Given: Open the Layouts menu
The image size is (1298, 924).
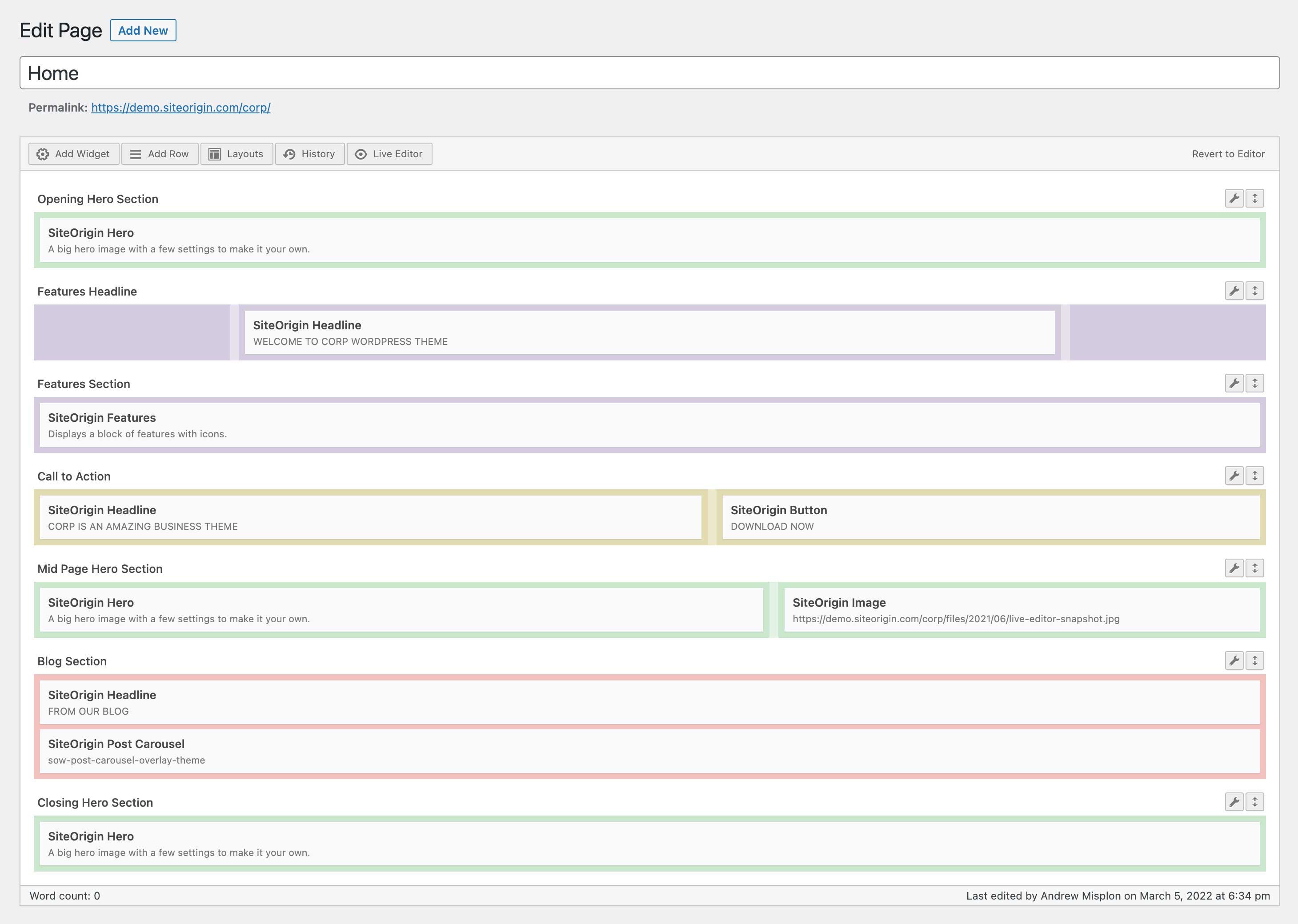Looking at the screenshot, I should click(237, 154).
